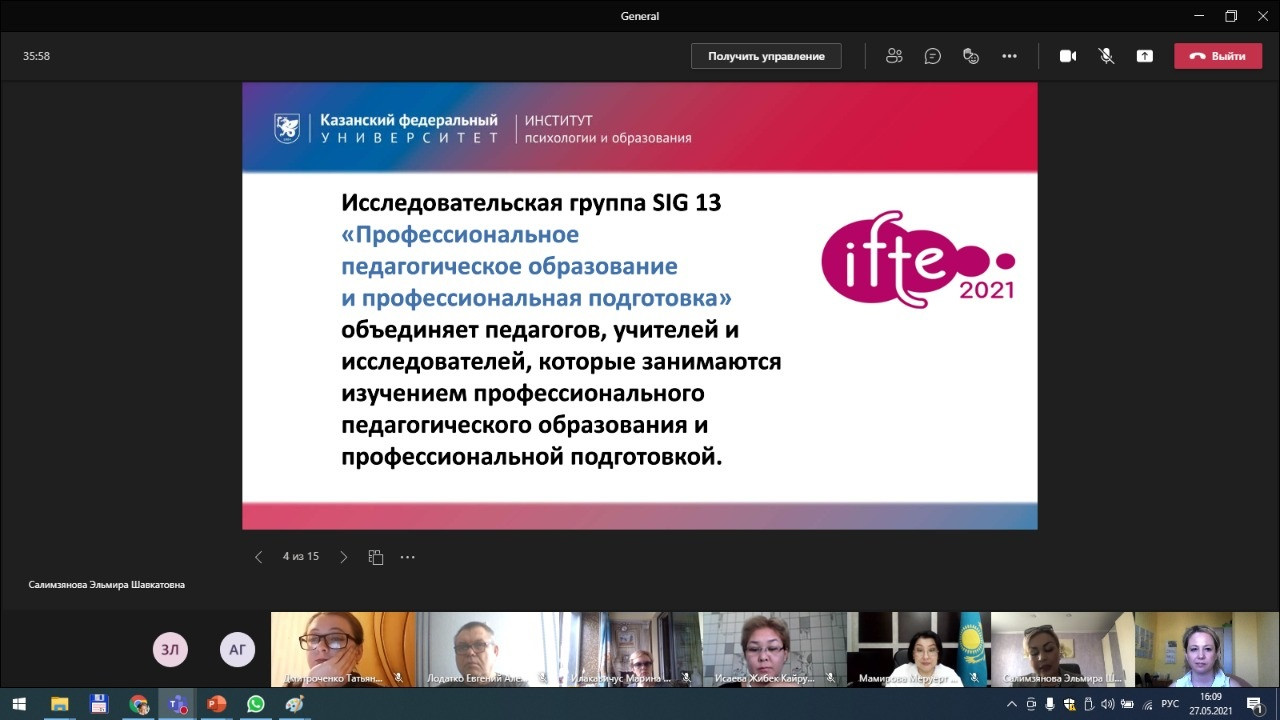Open the reactions and raise hand menu

[970, 56]
